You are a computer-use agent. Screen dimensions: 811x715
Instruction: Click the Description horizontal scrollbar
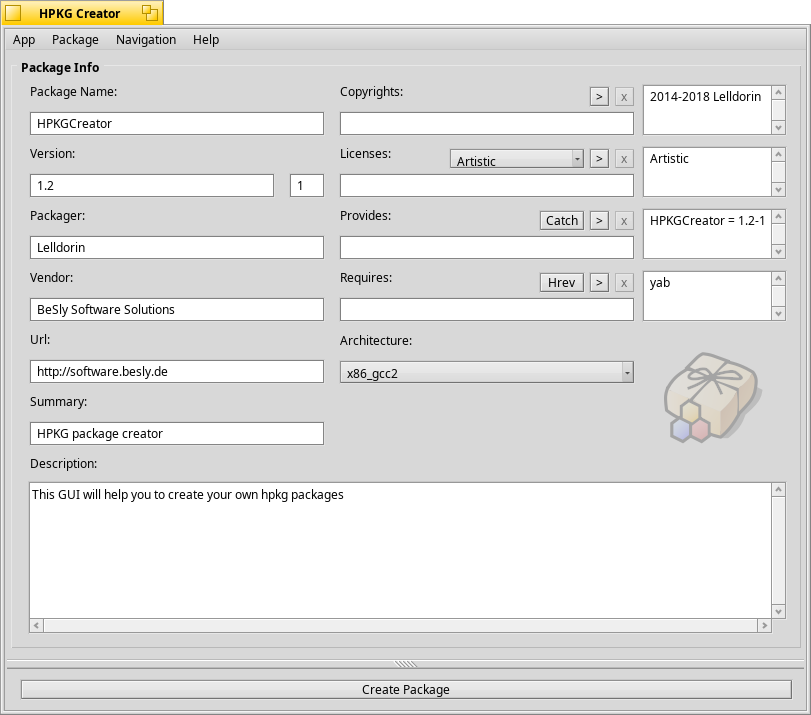[400, 626]
